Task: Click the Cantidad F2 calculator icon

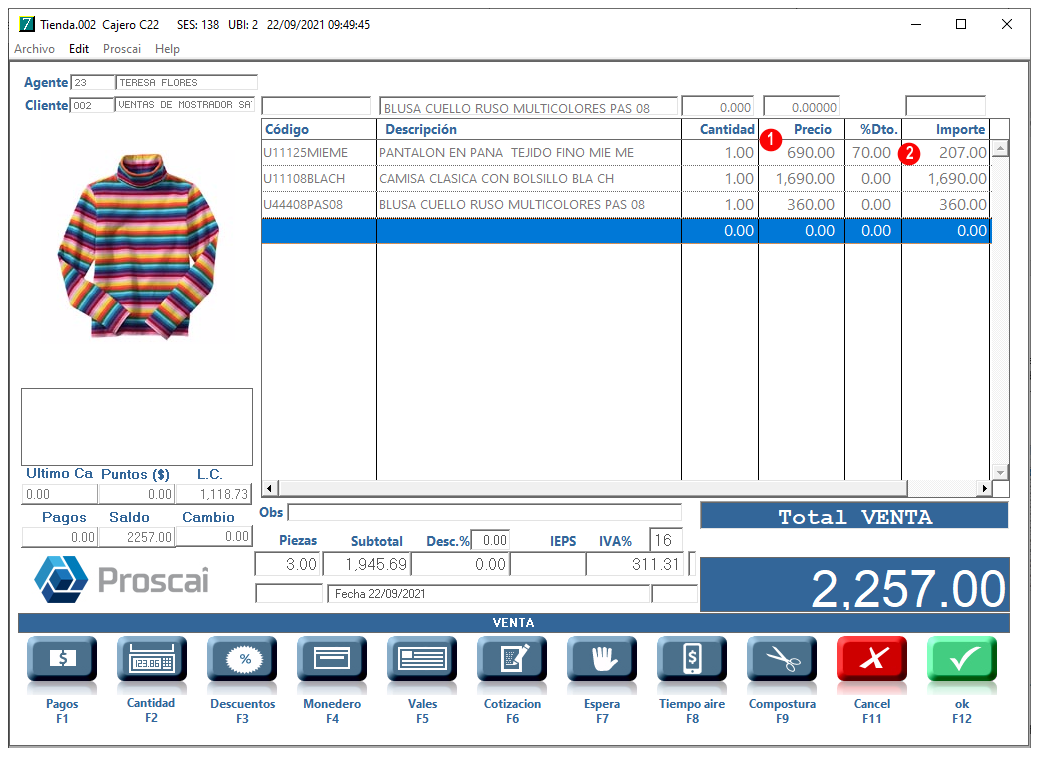Action: point(152,659)
